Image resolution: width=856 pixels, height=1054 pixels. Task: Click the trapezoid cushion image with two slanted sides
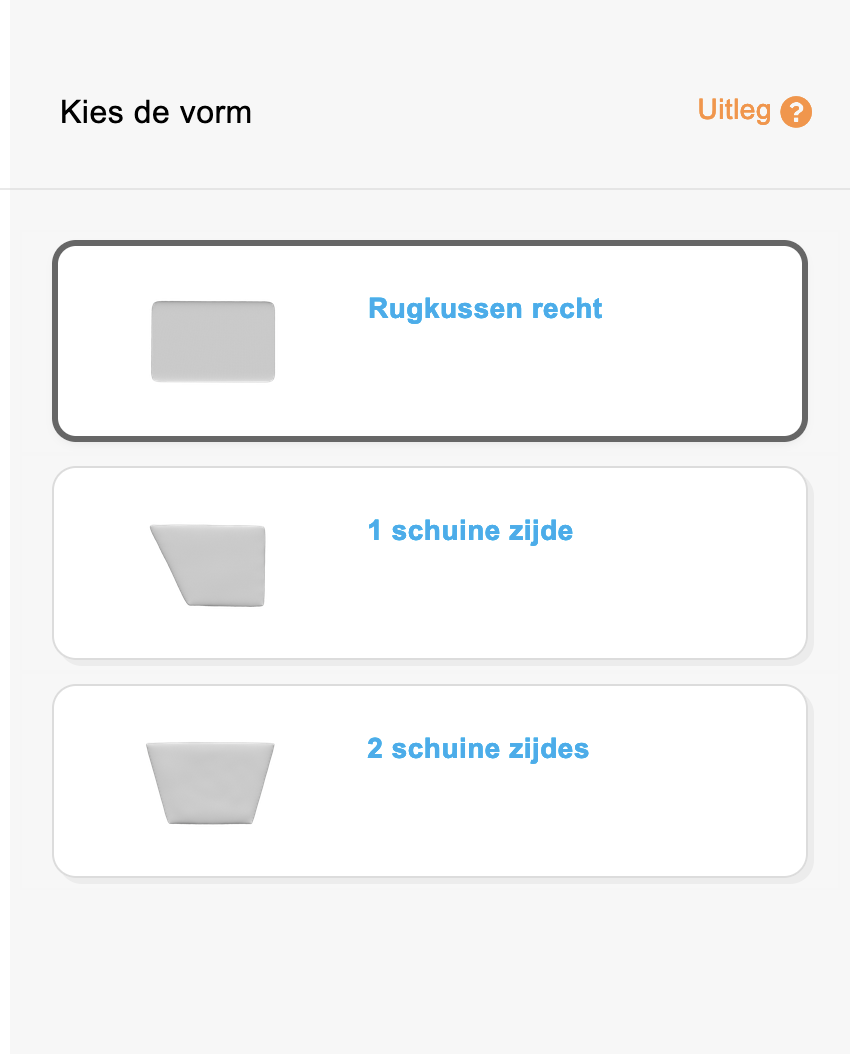pyautogui.click(x=210, y=783)
